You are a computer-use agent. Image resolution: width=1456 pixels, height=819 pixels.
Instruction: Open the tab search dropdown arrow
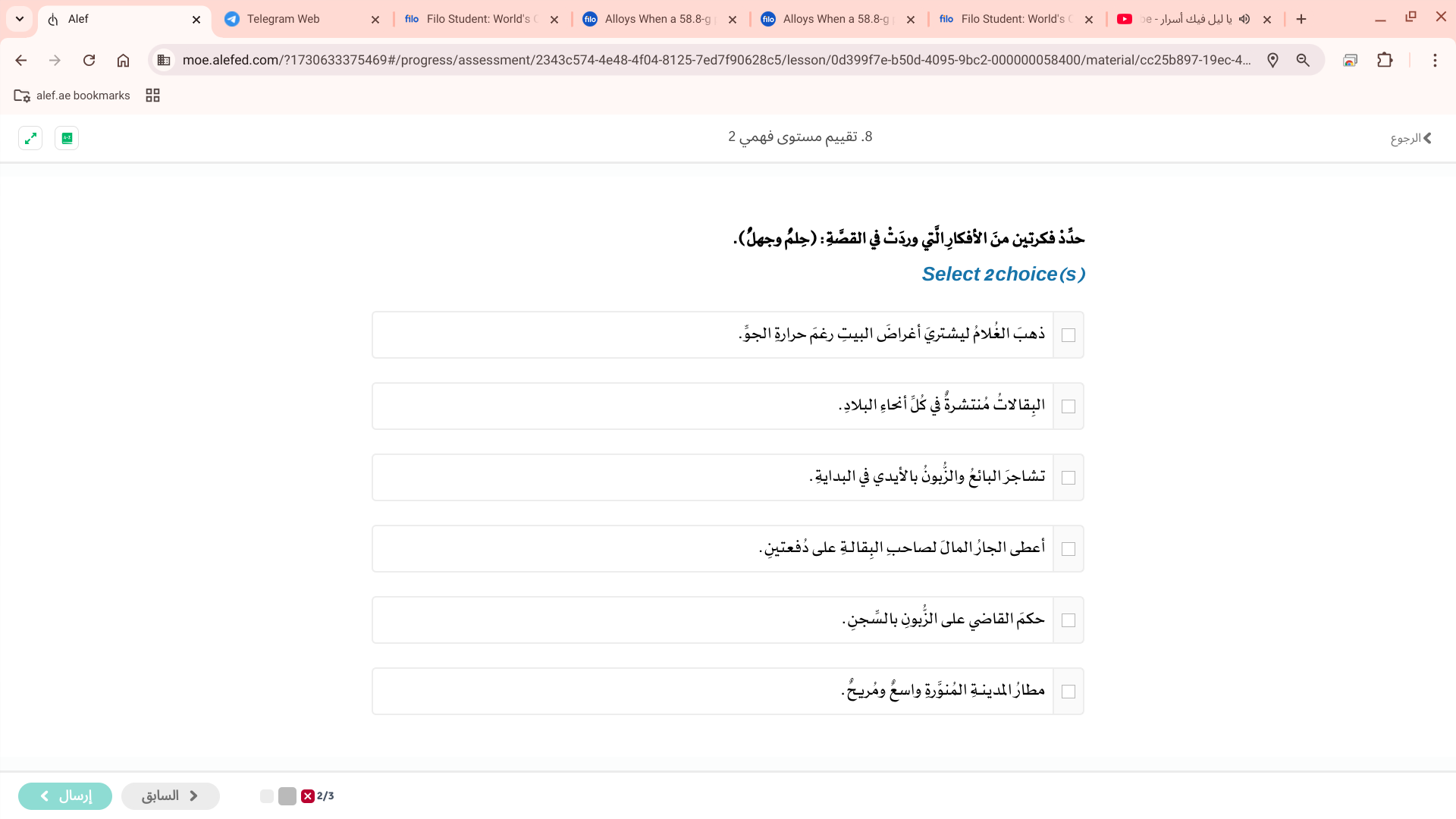coord(20,19)
